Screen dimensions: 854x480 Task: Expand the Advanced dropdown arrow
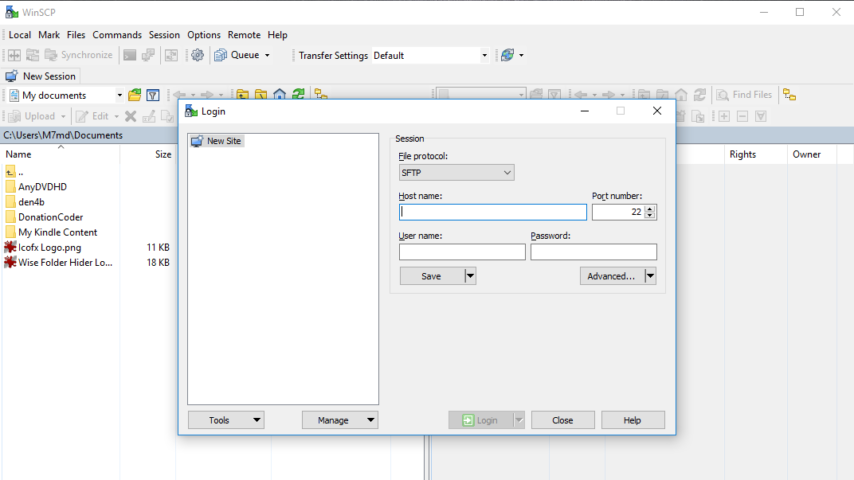(x=650, y=276)
